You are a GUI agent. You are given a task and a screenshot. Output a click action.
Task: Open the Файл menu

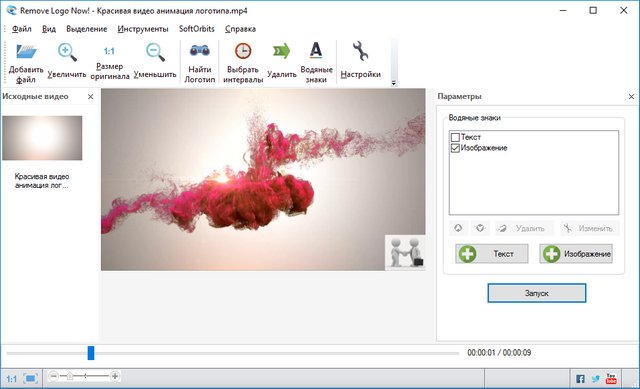(22, 29)
